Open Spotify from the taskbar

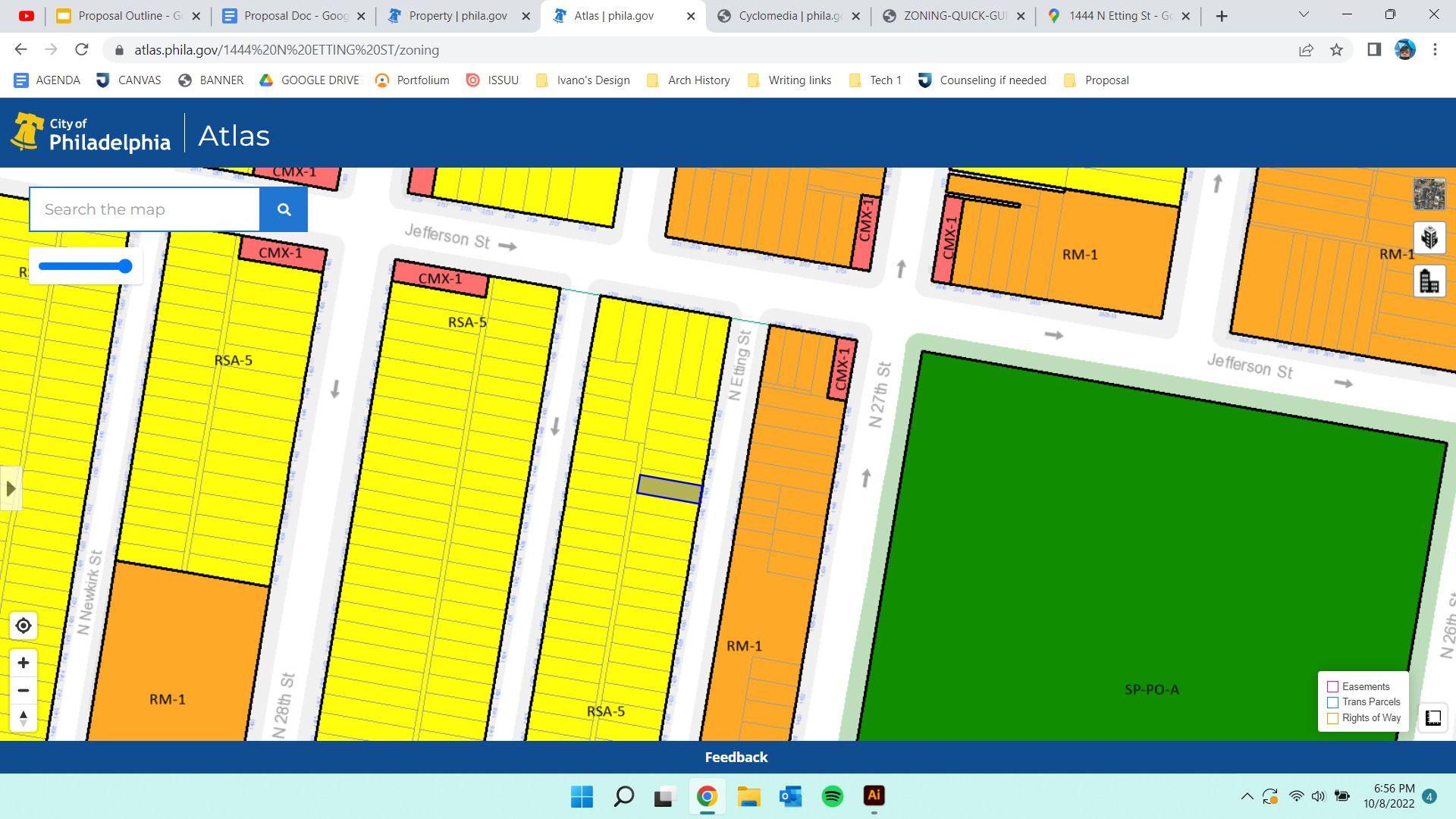point(832,795)
